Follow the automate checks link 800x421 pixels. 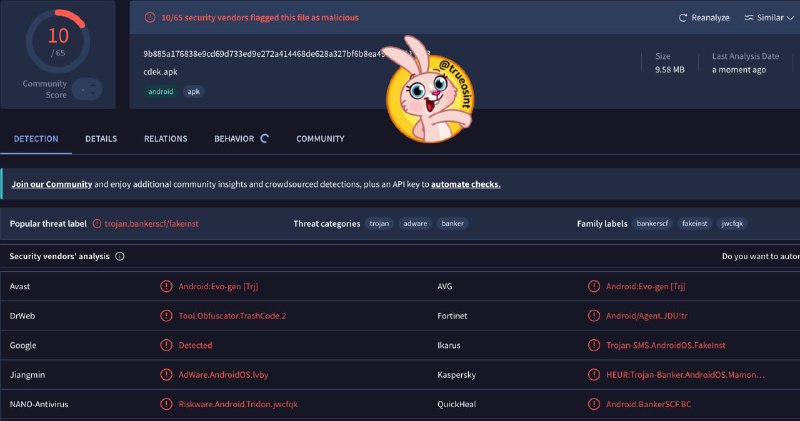[465, 184]
